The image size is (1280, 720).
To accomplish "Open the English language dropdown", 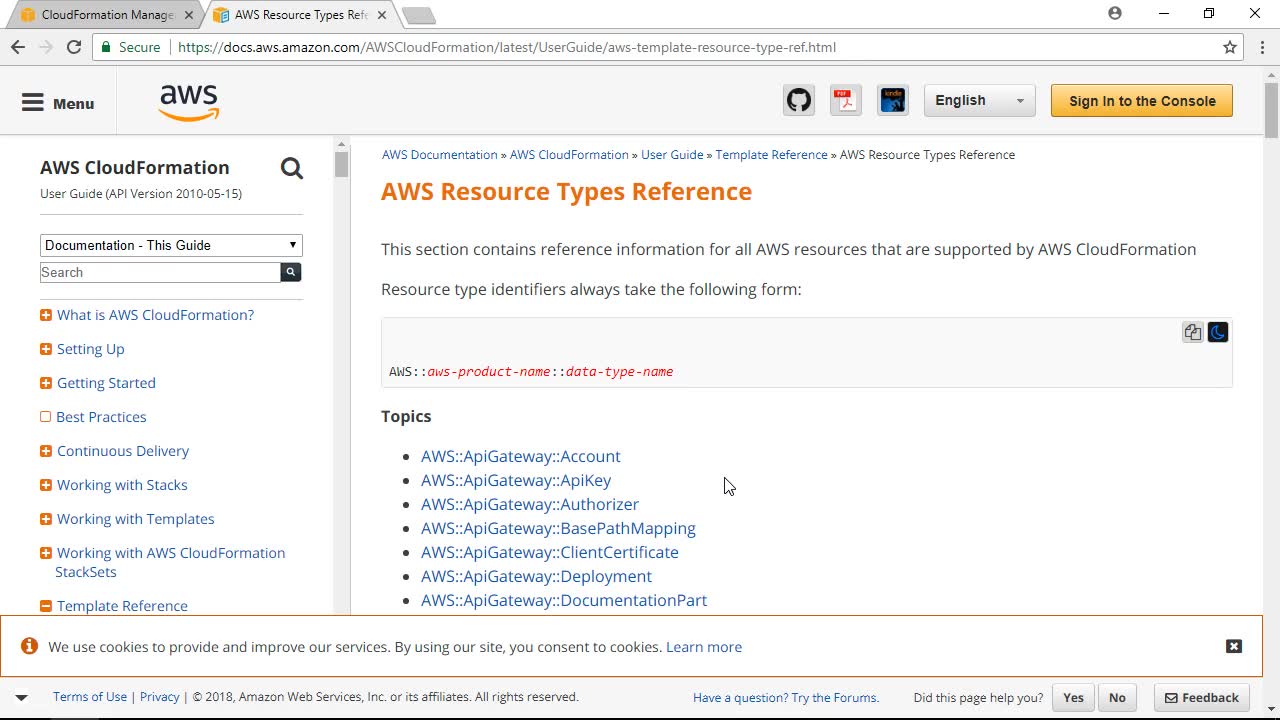I will 979,101.
